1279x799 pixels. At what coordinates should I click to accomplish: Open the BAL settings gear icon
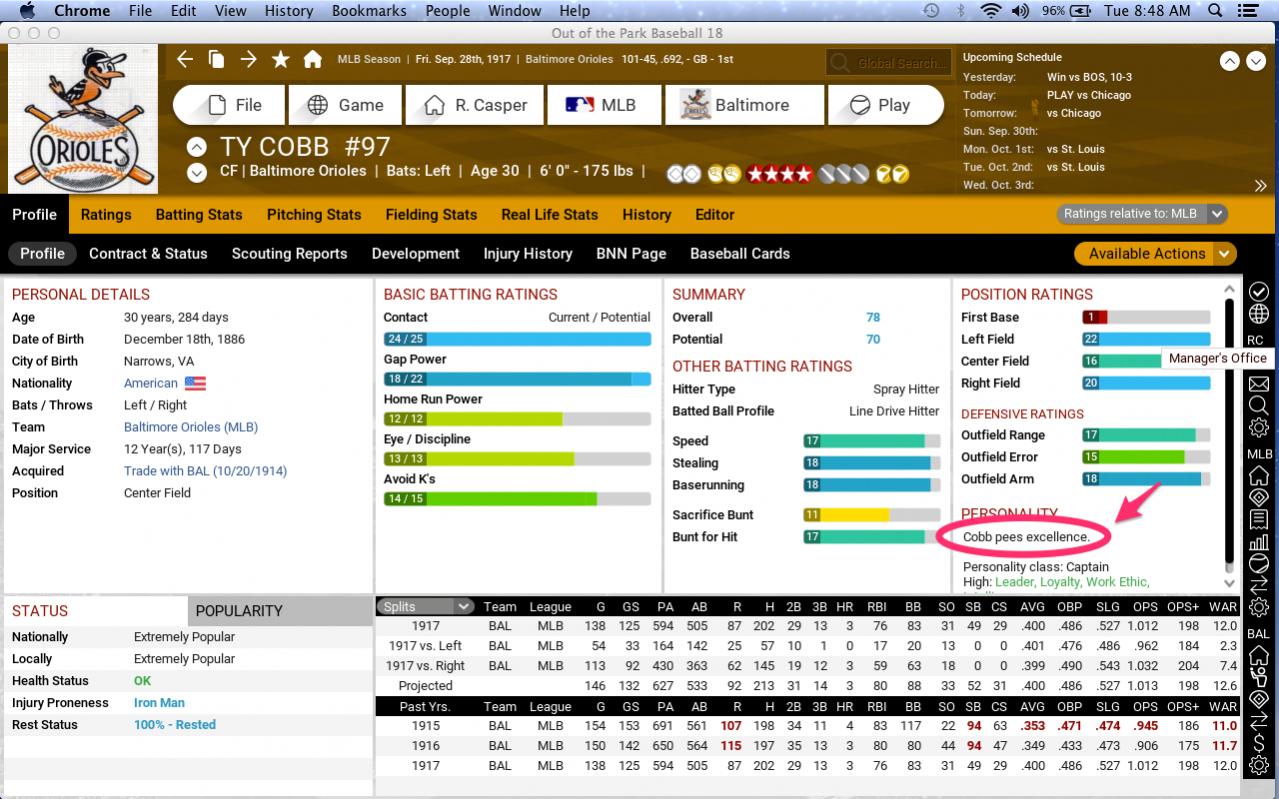(x=1259, y=766)
